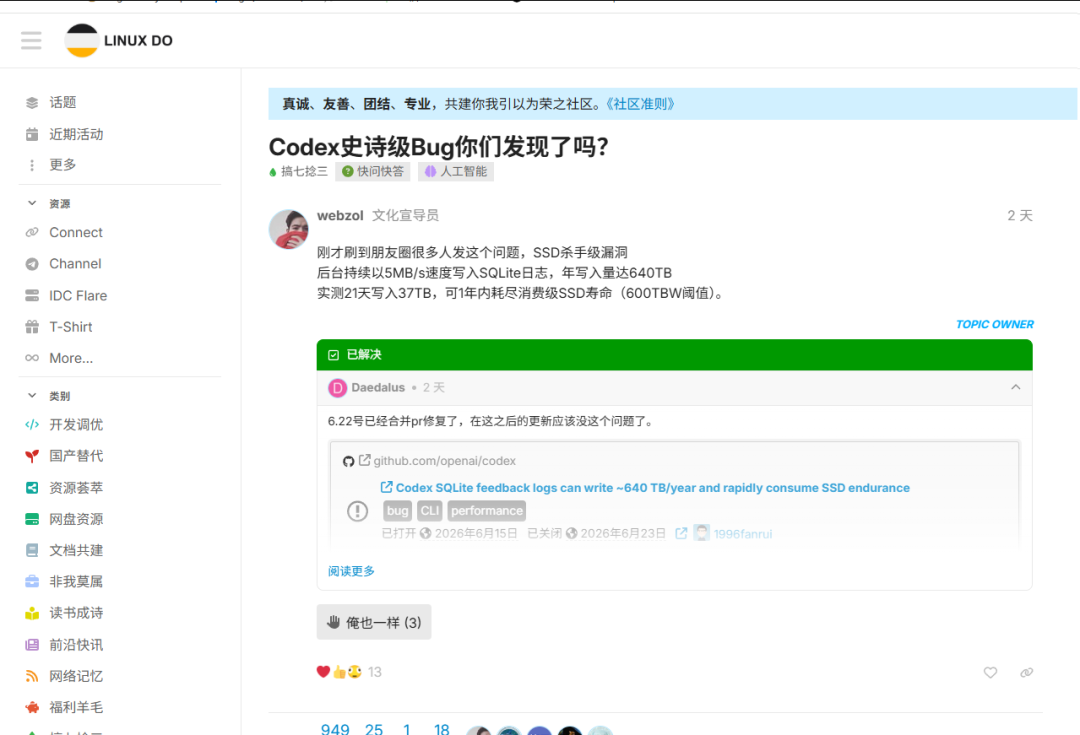Click the 俺也一样 (3) button
Image resolution: width=1080 pixels, height=735 pixels.
[x=374, y=622]
